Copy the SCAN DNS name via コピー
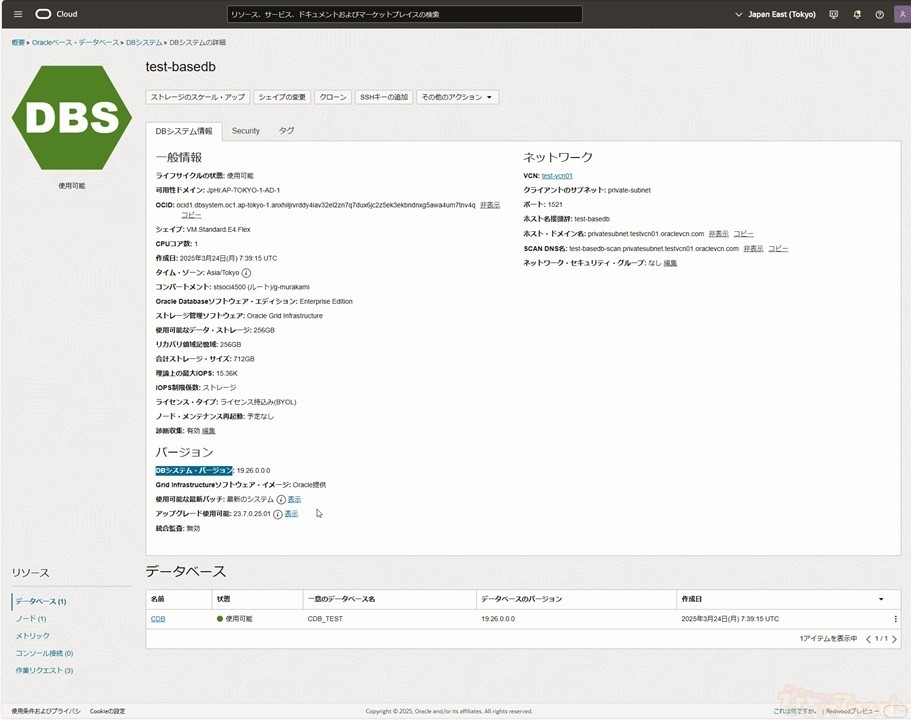The image size is (911, 720). click(x=778, y=249)
